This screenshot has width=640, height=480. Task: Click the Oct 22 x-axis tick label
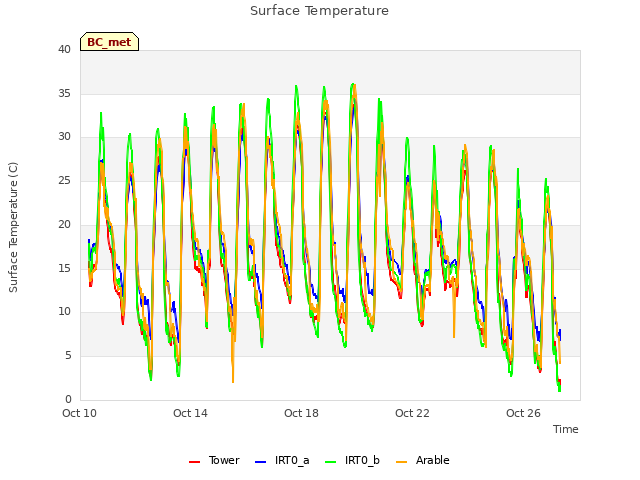pyautogui.click(x=412, y=413)
